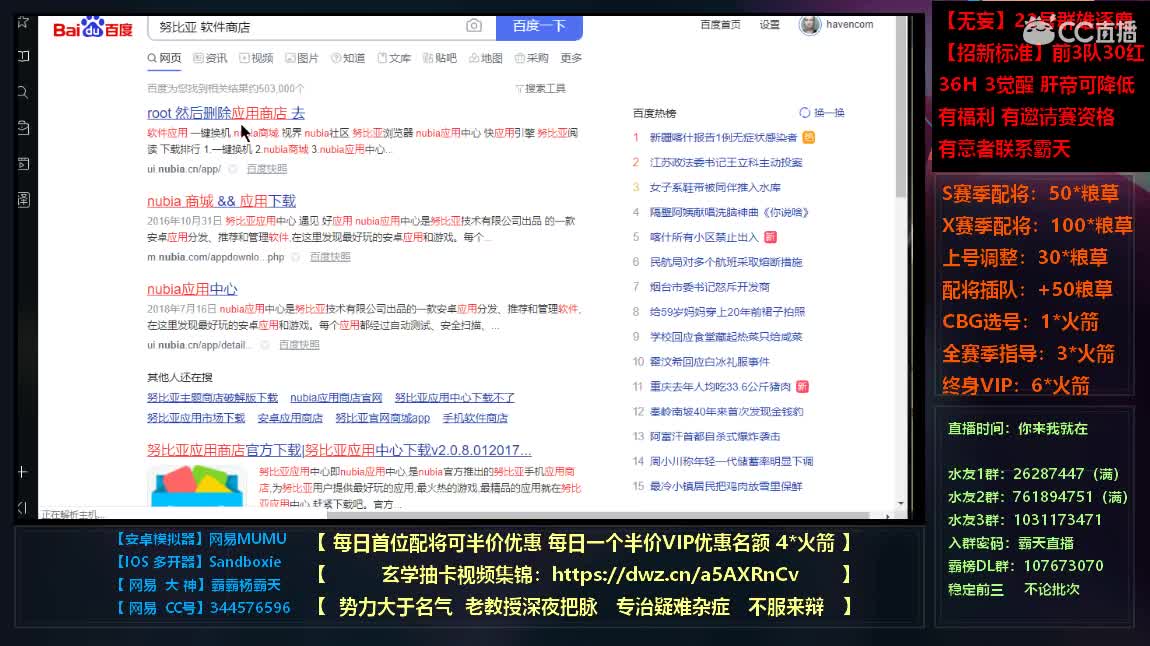Click 百度首页 link in header
This screenshot has height=646, width=1150.
tap(720, 24)
